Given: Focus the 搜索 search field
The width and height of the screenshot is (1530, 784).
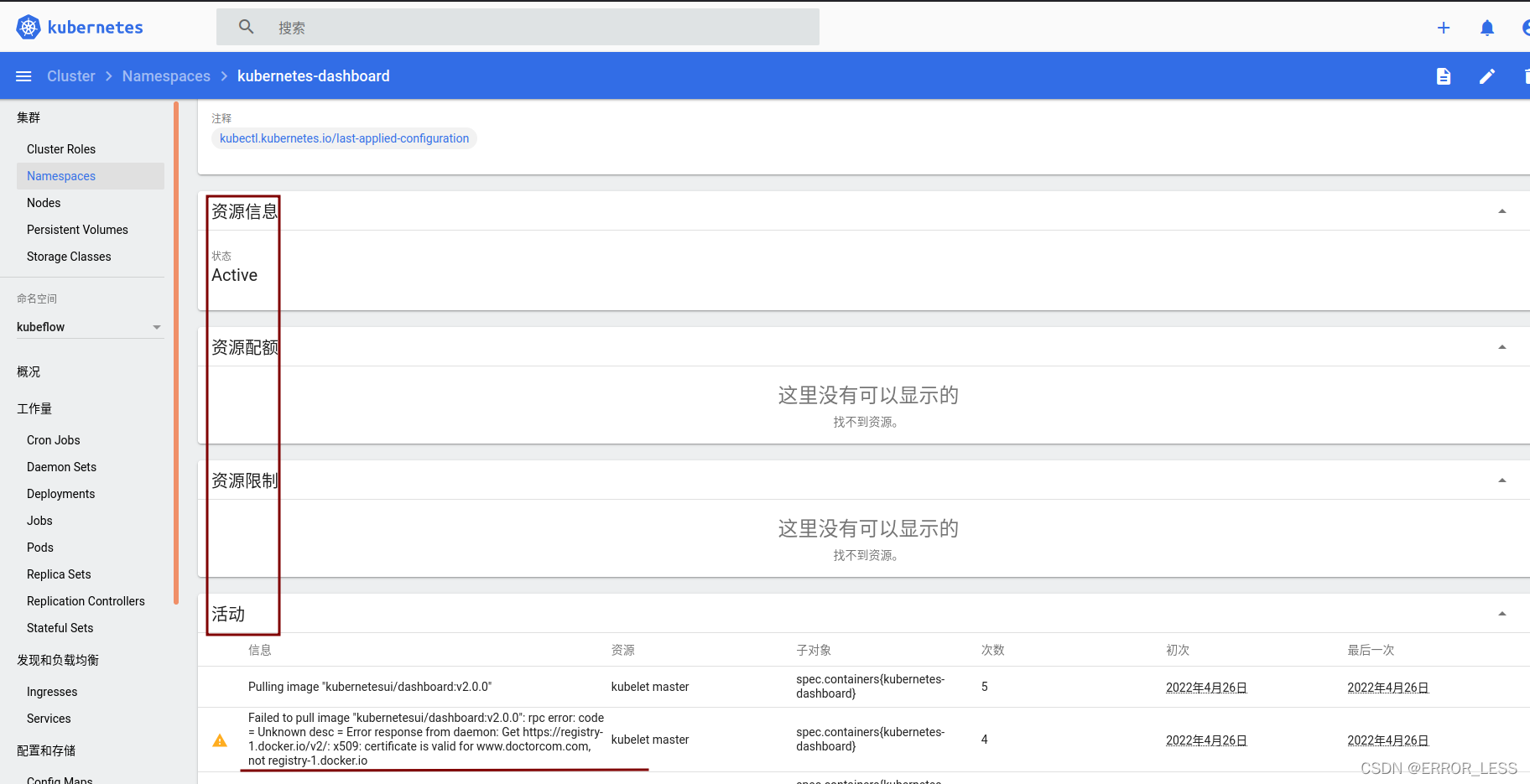Looking at the screenshot, I should click(x=518, y=27).
